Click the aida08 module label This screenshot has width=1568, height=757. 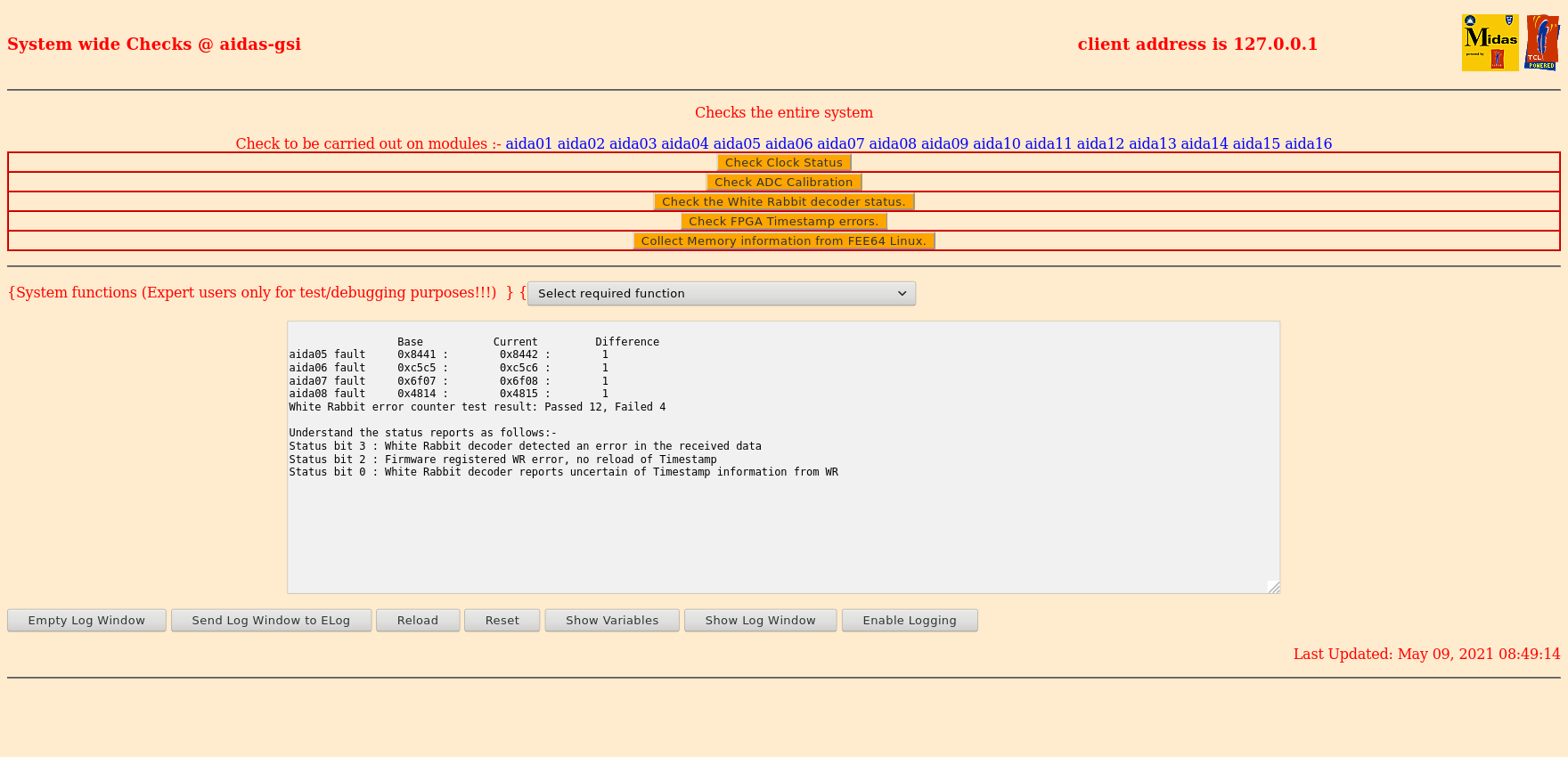coord(893,143)
